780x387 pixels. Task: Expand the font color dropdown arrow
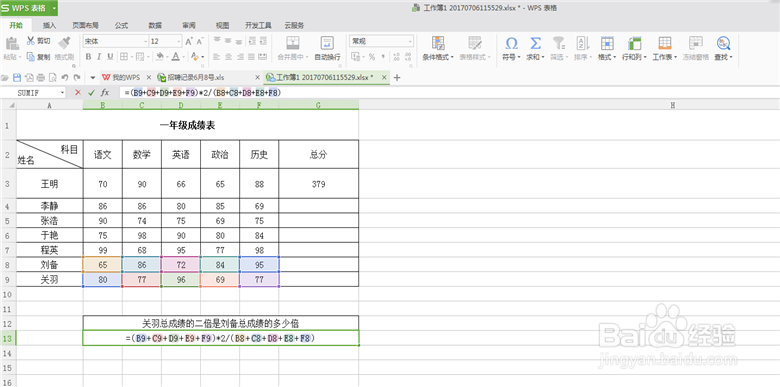click(x=183, y=57)
